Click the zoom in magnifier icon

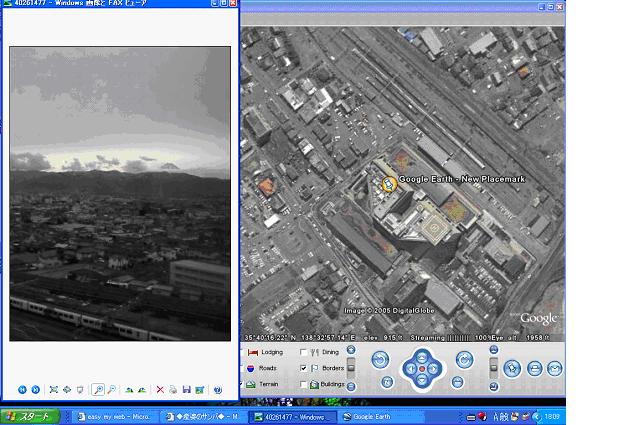tap(98, 389)
